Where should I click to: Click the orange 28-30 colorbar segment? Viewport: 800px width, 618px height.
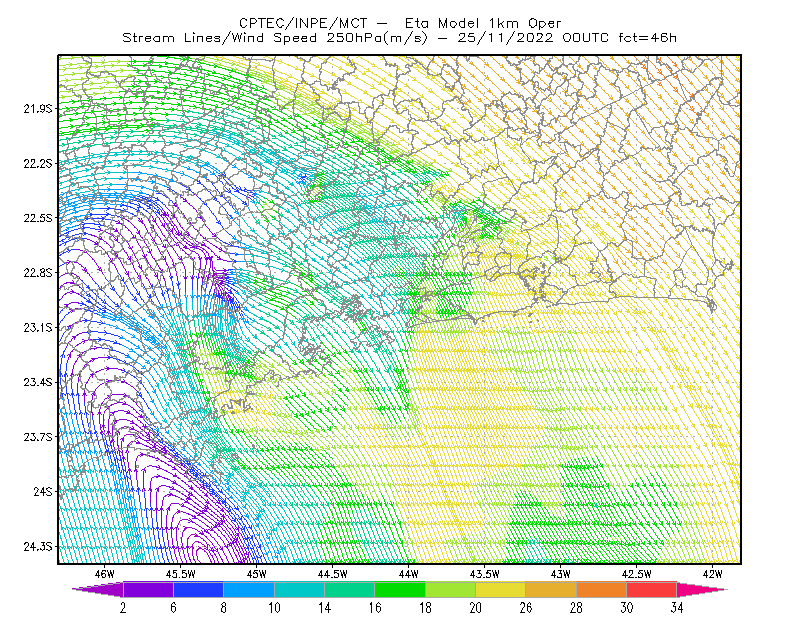tap(602, 589)
